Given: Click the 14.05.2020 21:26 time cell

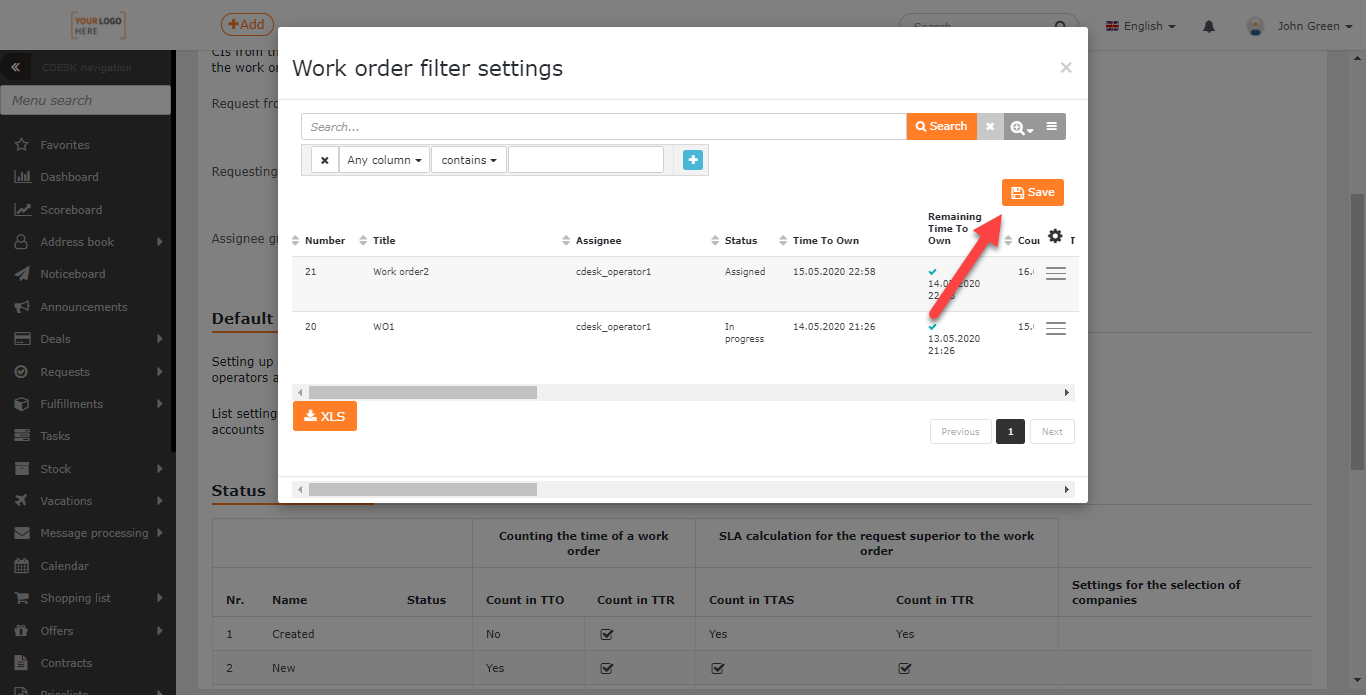Looking at the screenshot, I should pyautogui.click(x=834, y=327).
